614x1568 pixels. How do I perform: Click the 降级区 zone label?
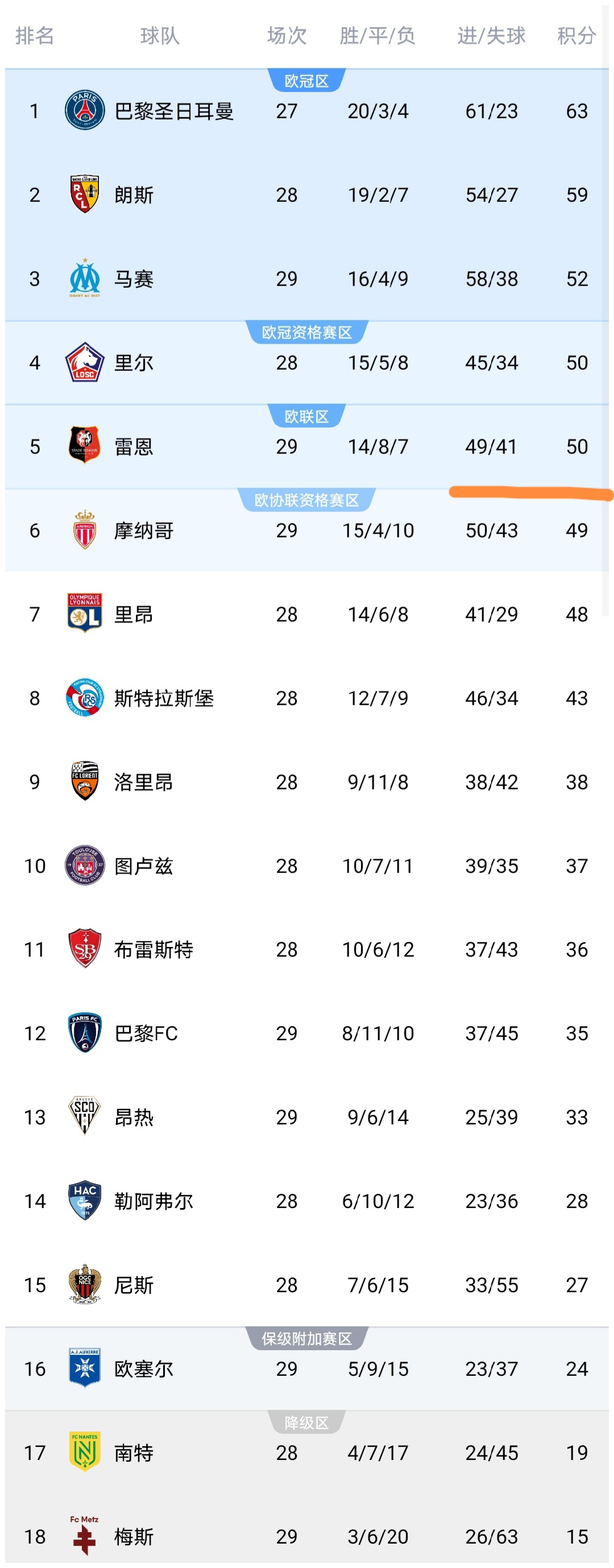point(306,1422)
